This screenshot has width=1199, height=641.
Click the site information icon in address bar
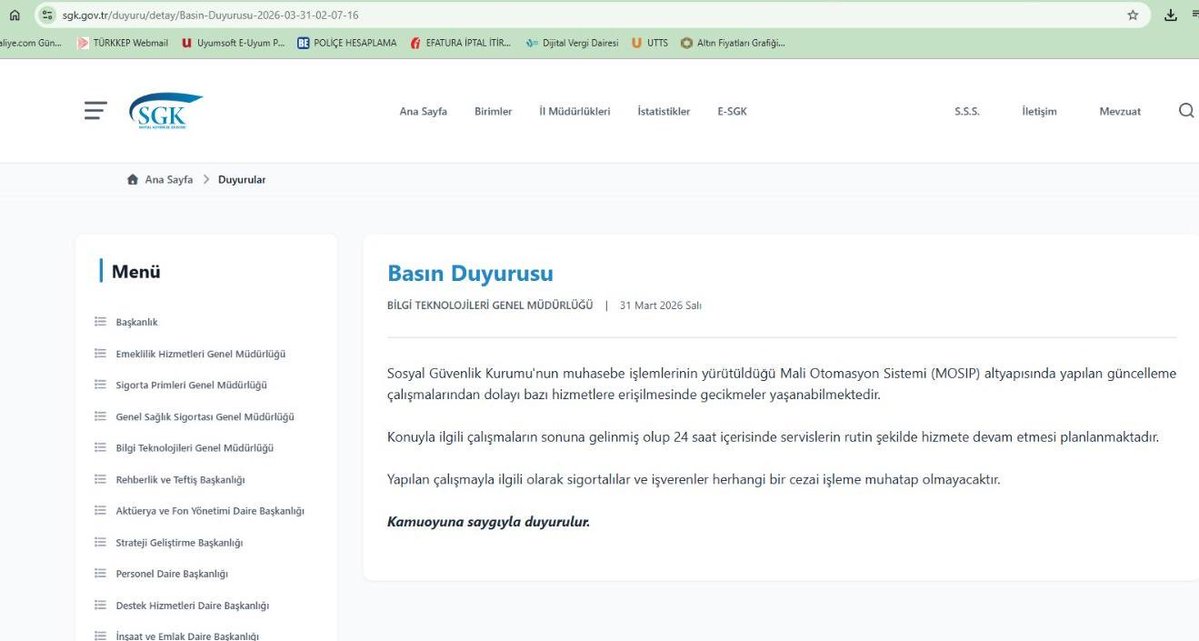point(48,15)
